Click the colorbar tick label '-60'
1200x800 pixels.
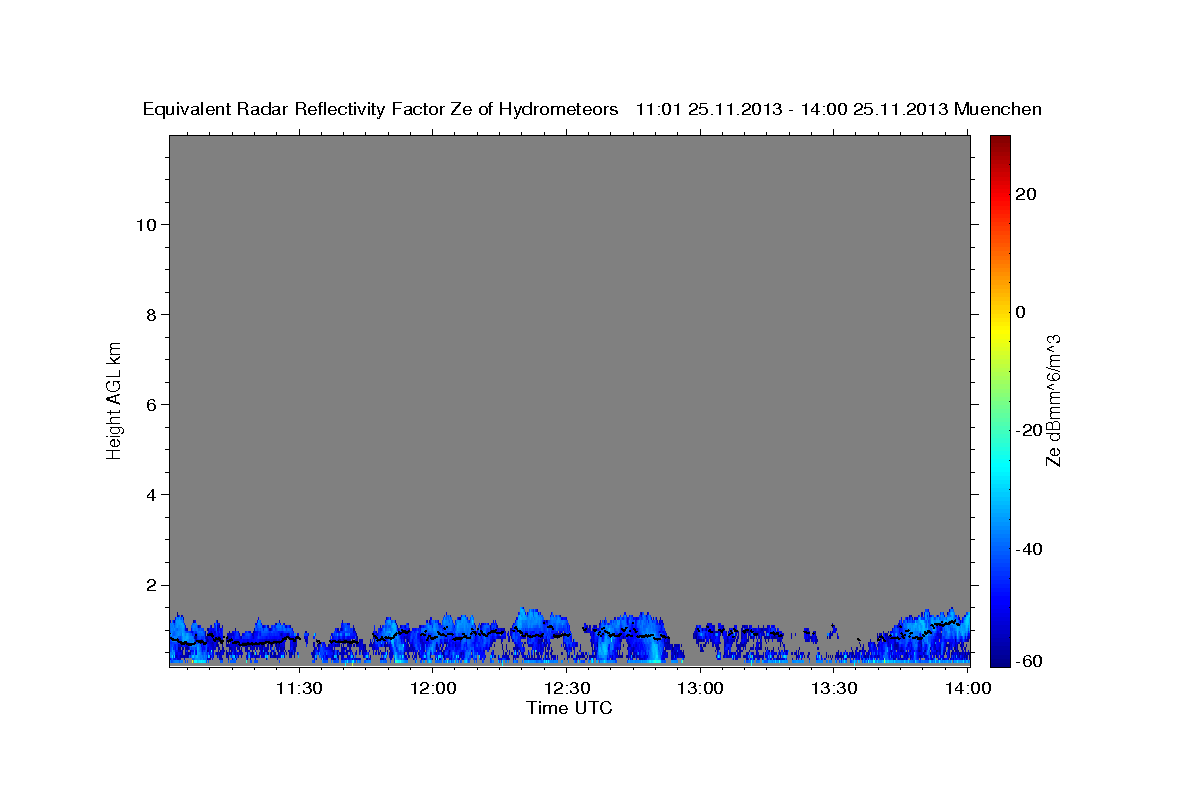(1030, 661)
